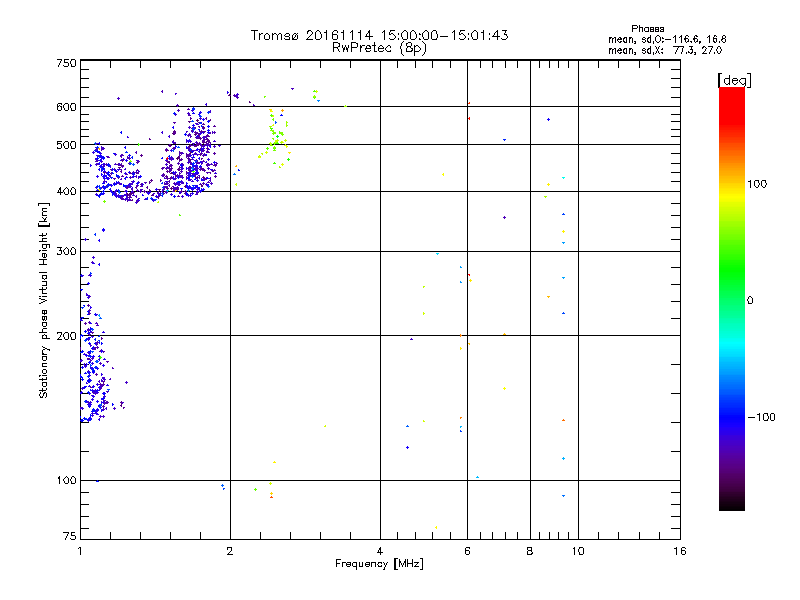Click the plot title 'Tromsø 20161114 15:00:00-15:01:43'
This screenshot has width=800, height=600.
379,35
